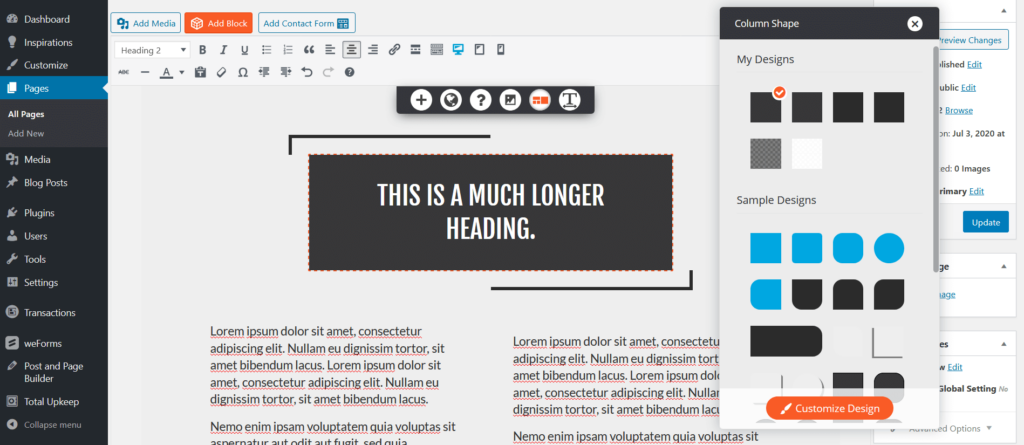
Task: Insert a special character (Omega)
Action: [243, 72]
